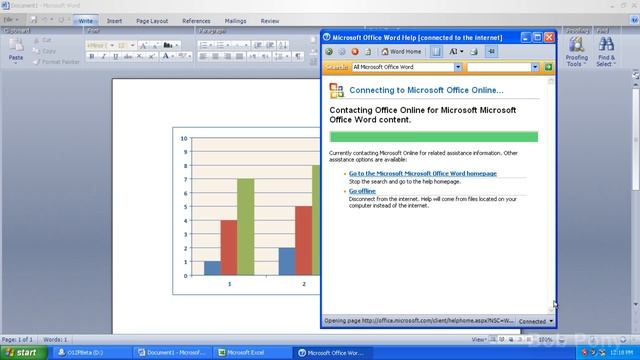Switch to Microsoft Excel on the taskbar
Screen dimensions: 640x360
click(x=251, y=353)
